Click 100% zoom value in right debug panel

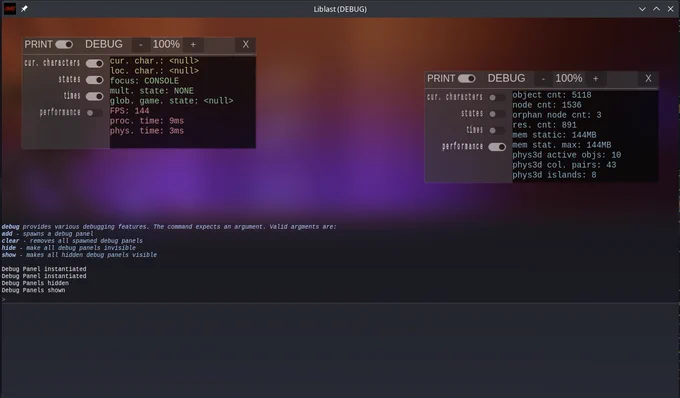[x=569, y=78]
